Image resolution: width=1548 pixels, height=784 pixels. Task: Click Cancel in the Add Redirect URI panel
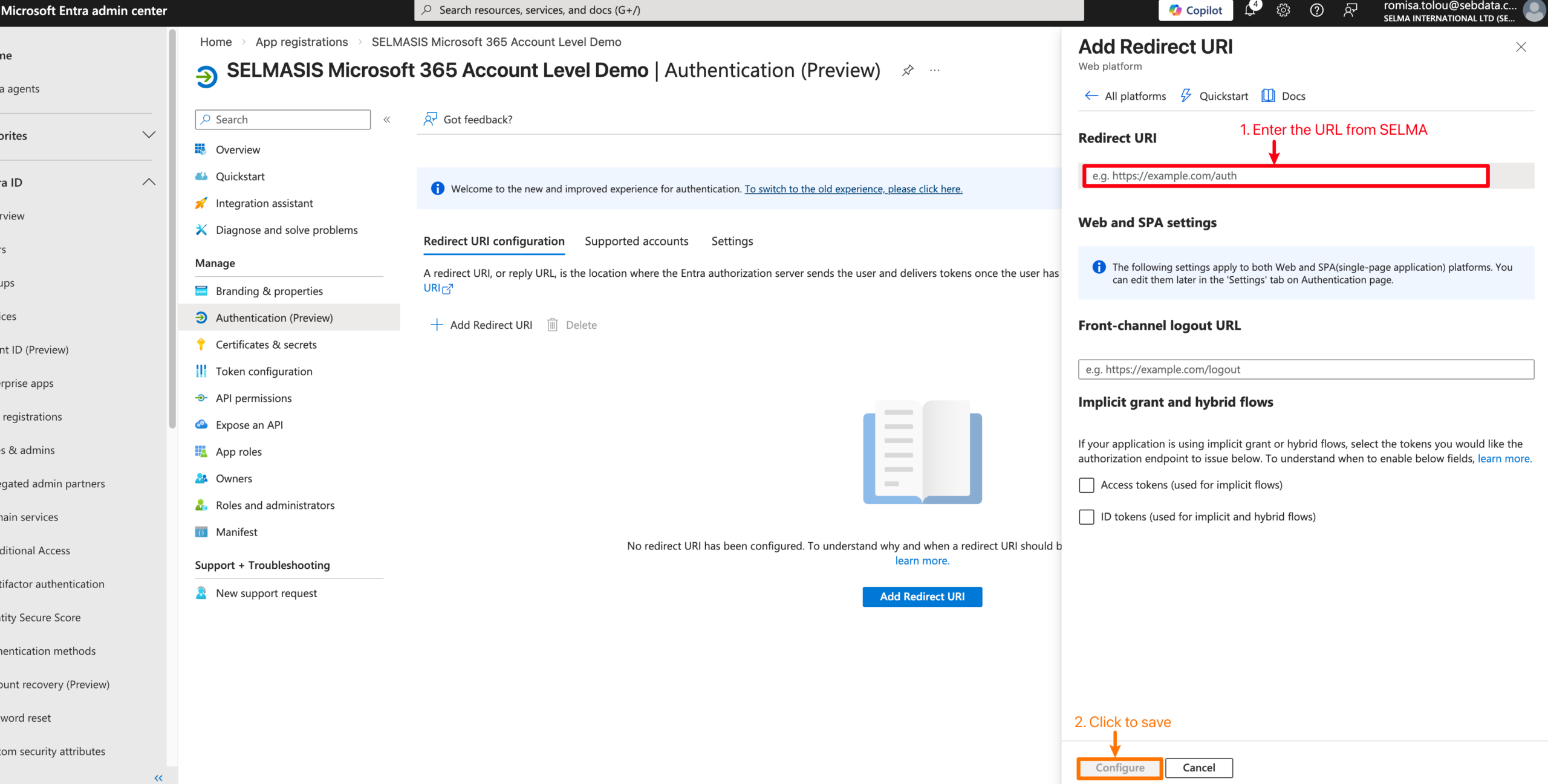1198,768
